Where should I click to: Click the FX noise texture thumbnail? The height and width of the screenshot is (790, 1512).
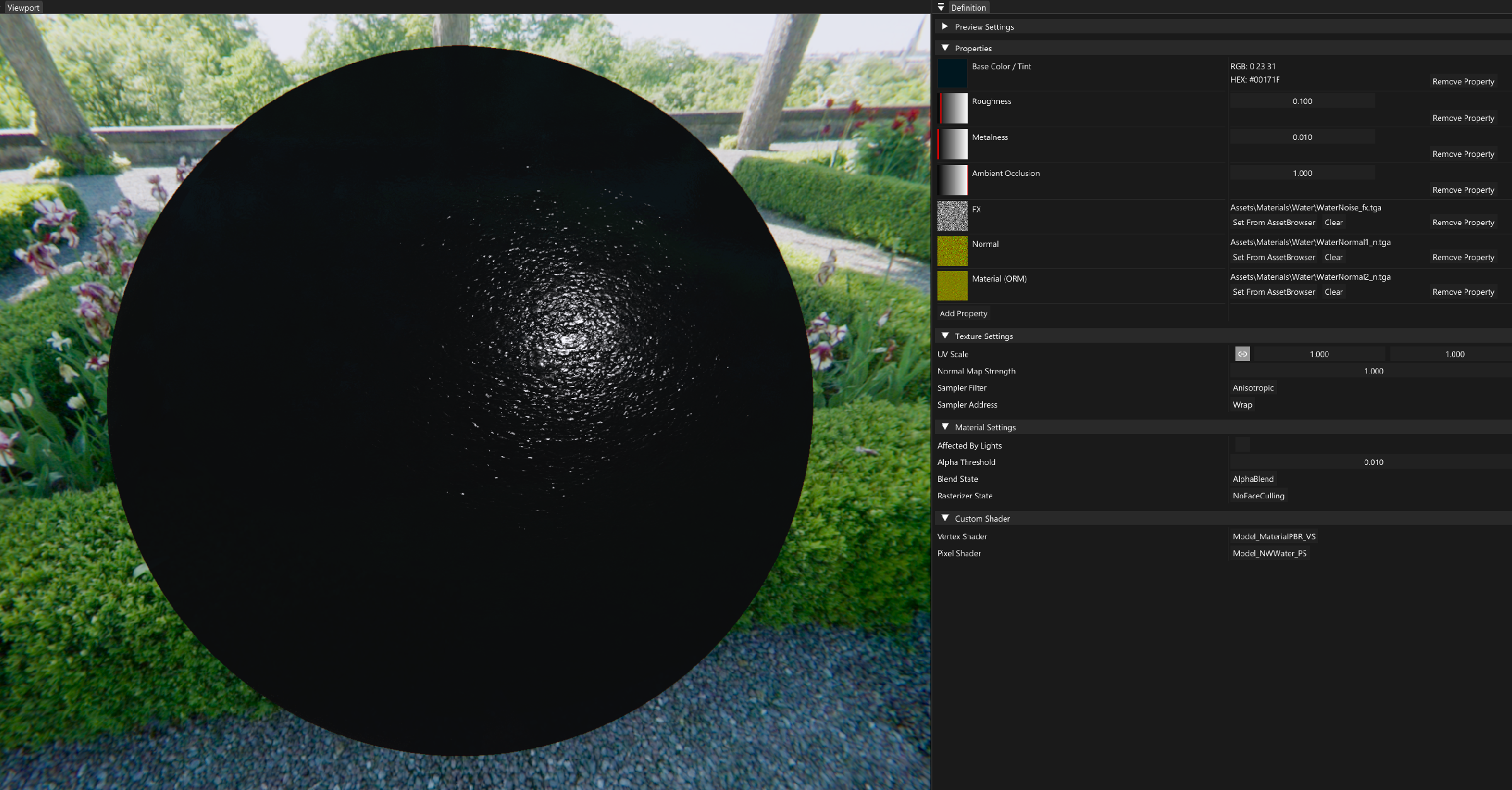(x=952, y=216)
